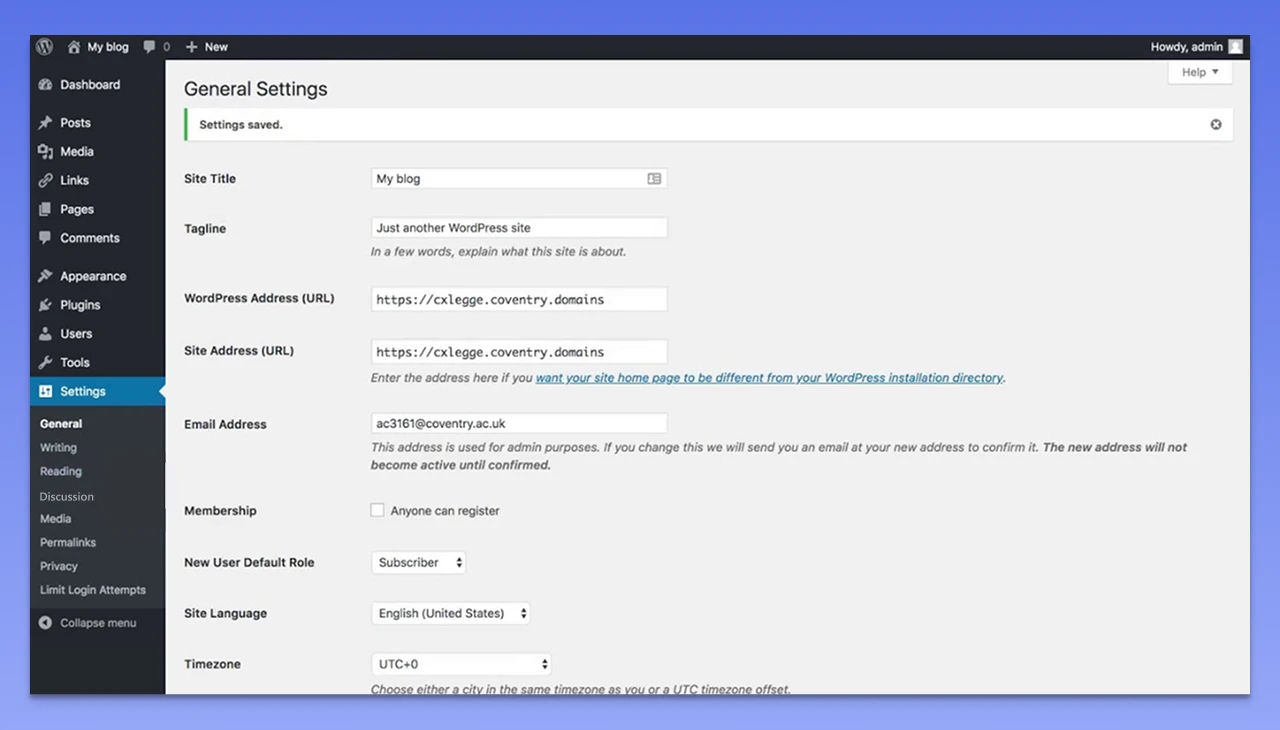The width and height of the screenshot is (1280, 730).
Task: Open the Howdy, admin account menu
Action: coord(1196,47)
